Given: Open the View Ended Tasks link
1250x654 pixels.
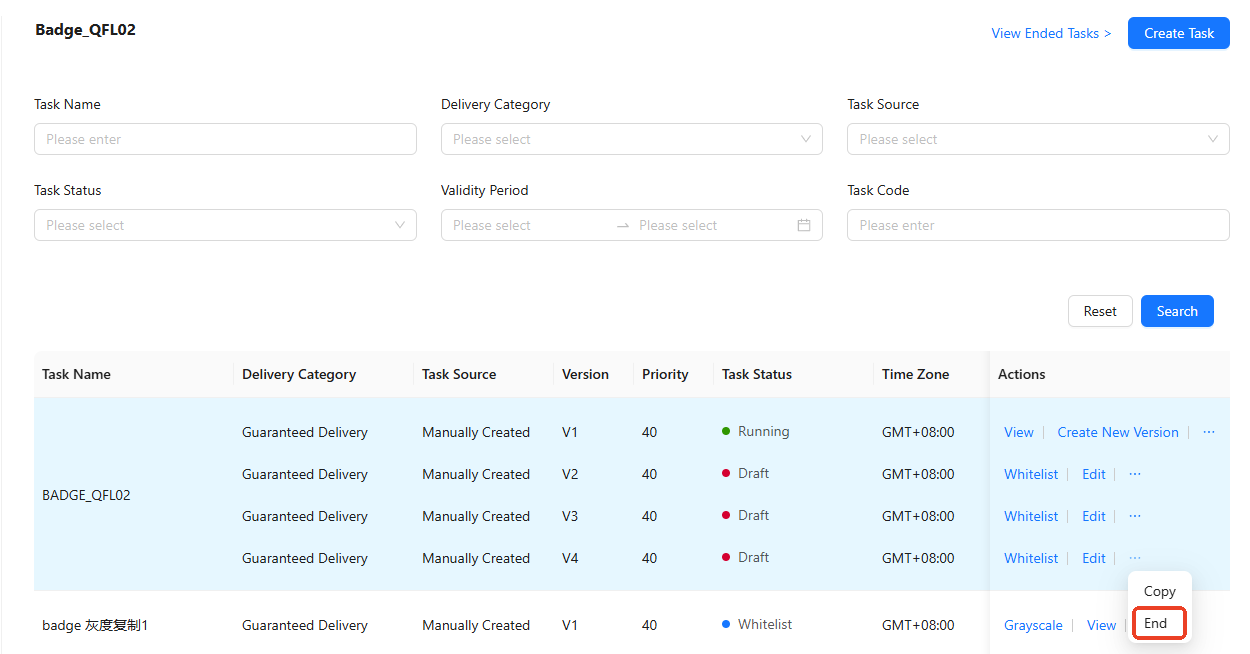Looking at the screenshot, I should coord(1051,33).
